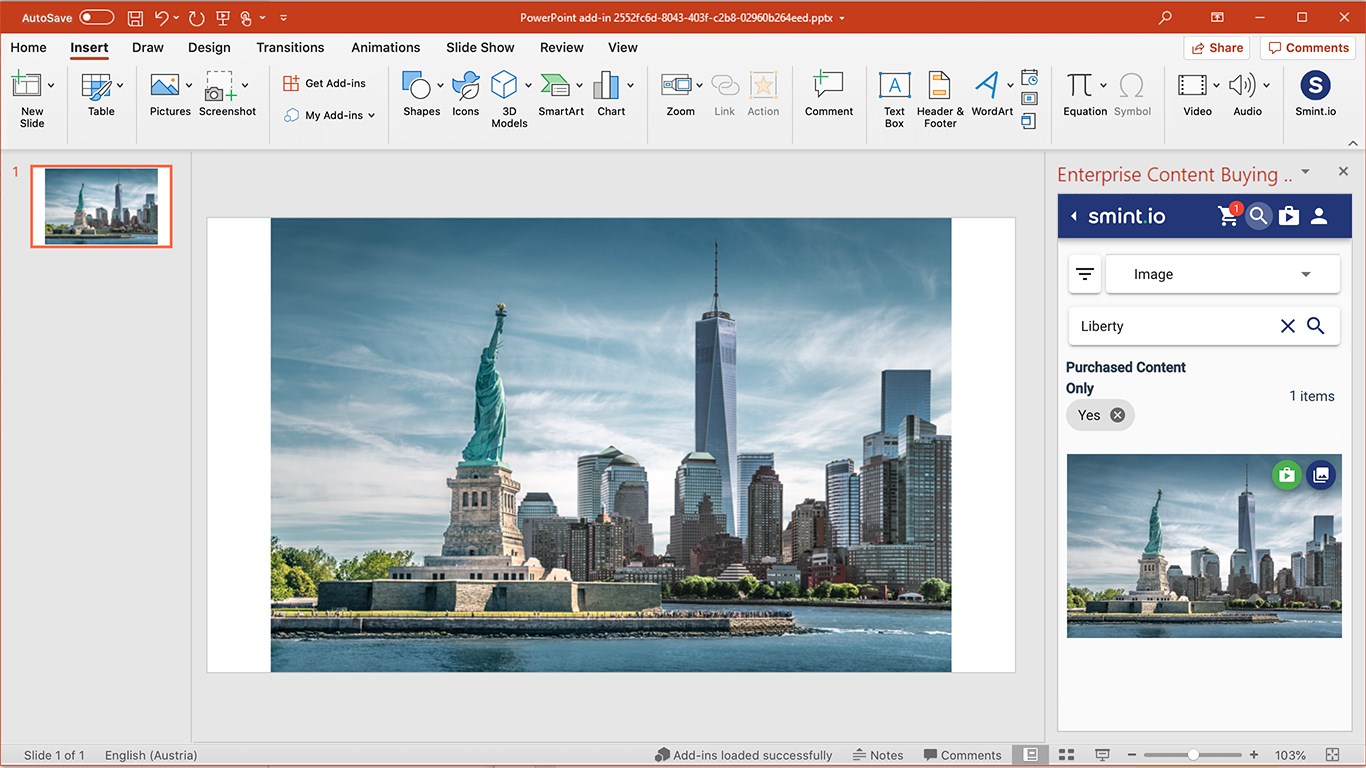The height and width of the screenshot is (768, 1366).
Task: Click the Comments button at top right
Action: click(1308, 47)
